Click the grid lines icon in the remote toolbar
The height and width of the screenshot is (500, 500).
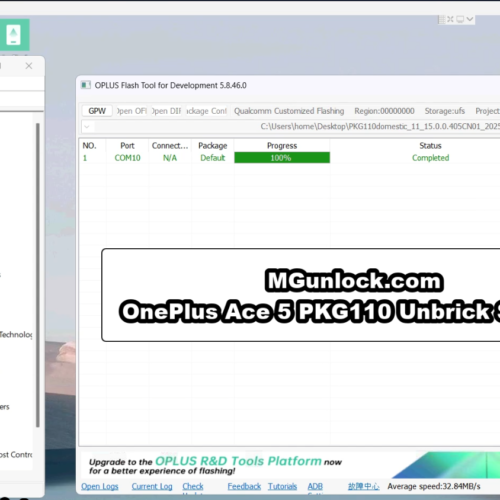(x=441, y=20)
